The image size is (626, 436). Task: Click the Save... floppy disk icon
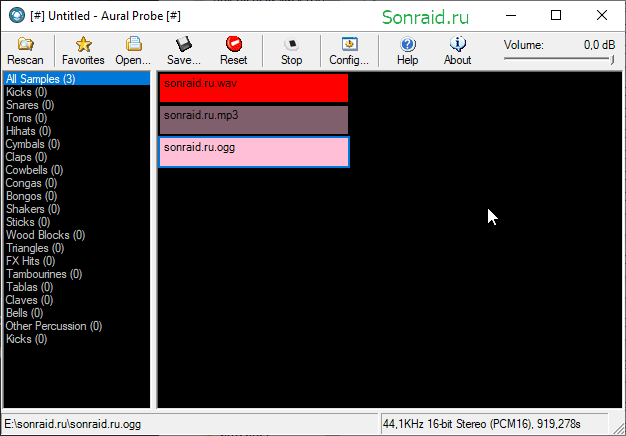click(x=184, y=44)
